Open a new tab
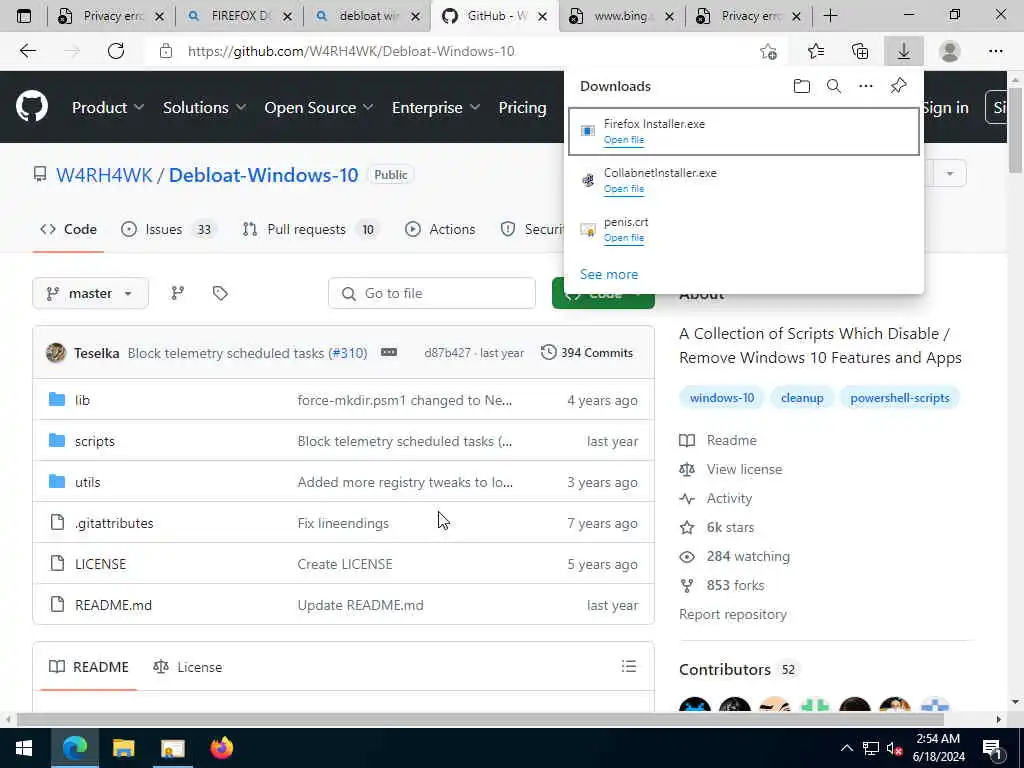 (830, 16)
